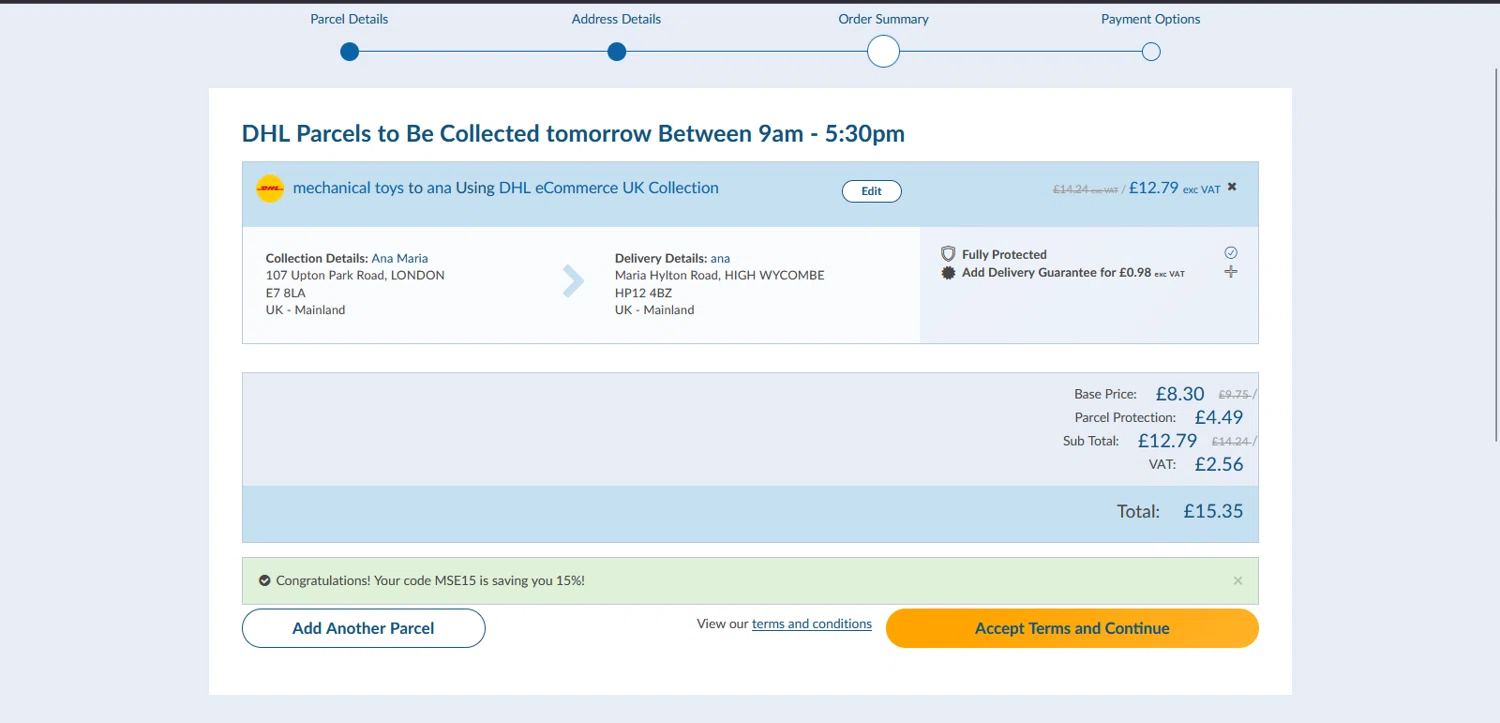Dismiss the MSE15 promo code message
1500x723 pixels.
[x=1238, y=581]
